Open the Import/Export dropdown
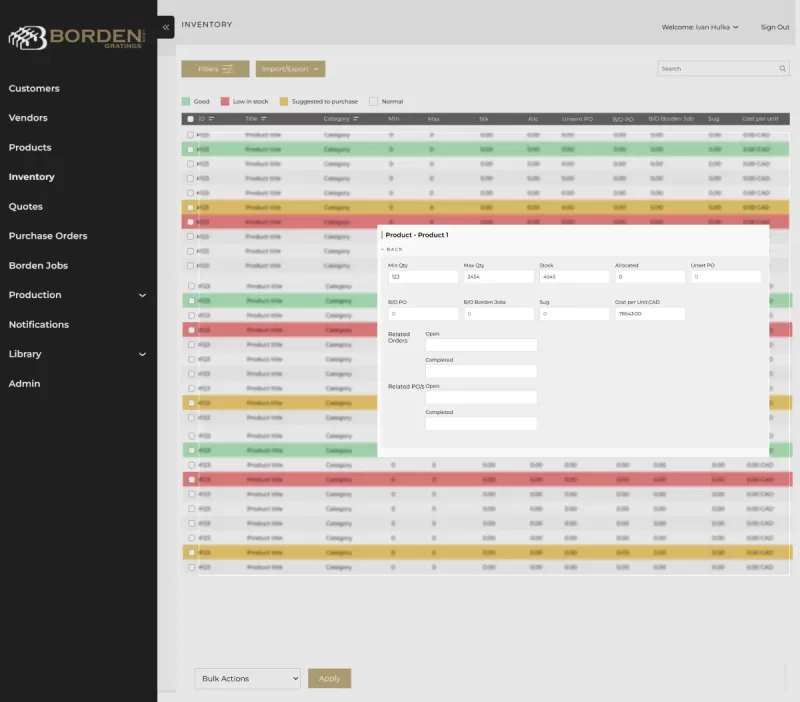Viewport: 800px width, 702px height. point(290,69)
